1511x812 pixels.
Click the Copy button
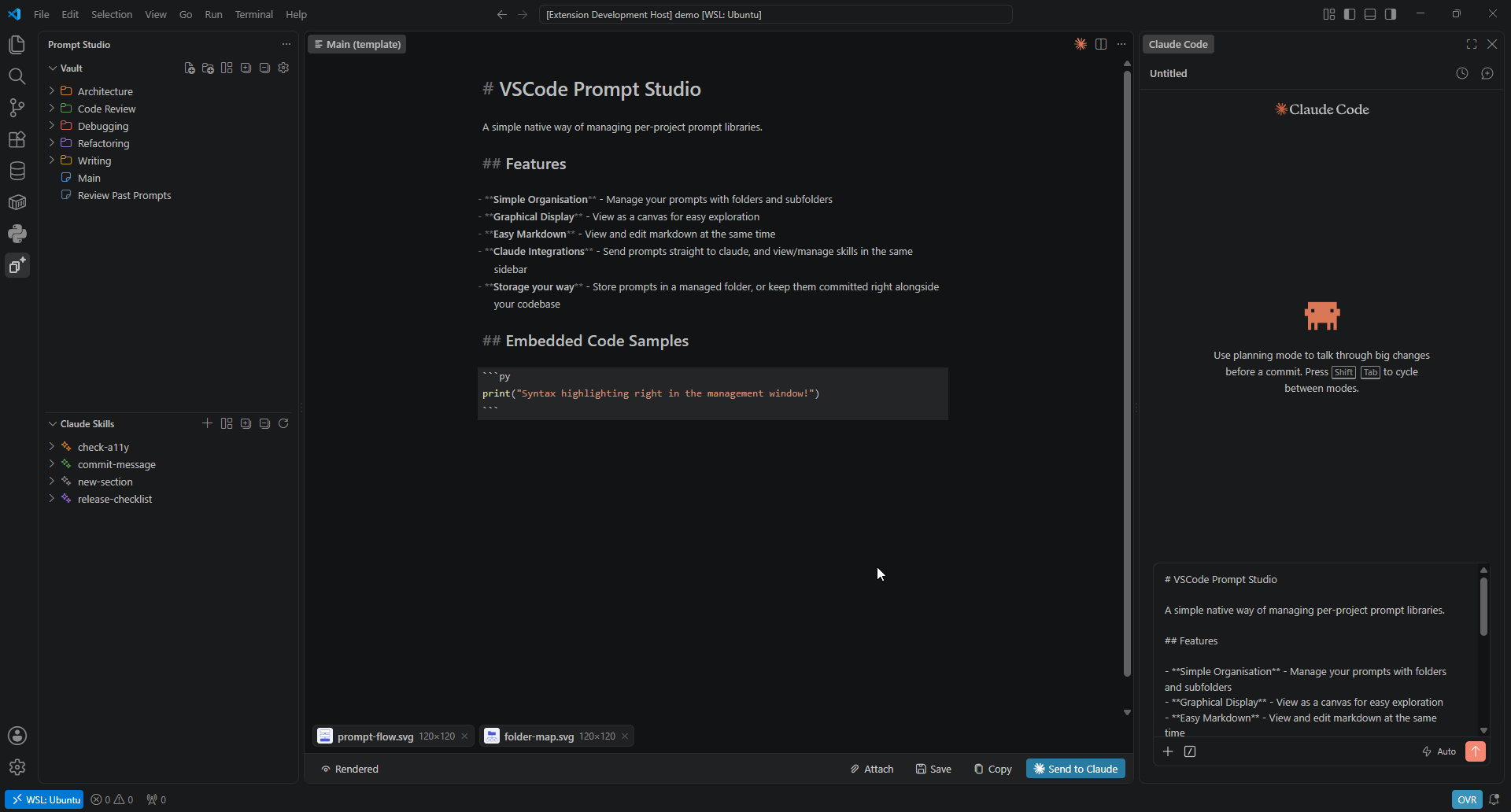993,769
